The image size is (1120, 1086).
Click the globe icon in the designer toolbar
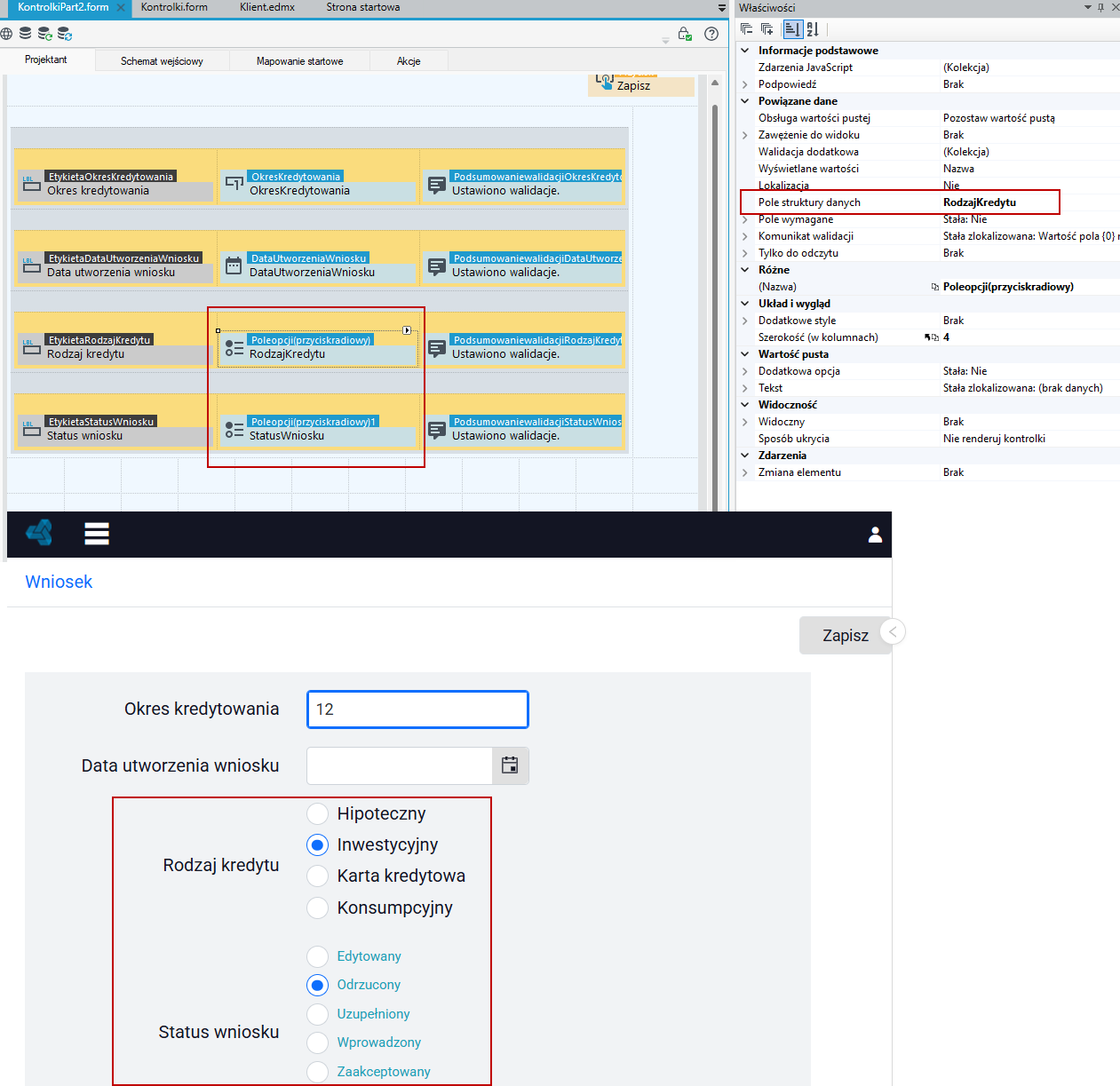[x=6, y=34]
